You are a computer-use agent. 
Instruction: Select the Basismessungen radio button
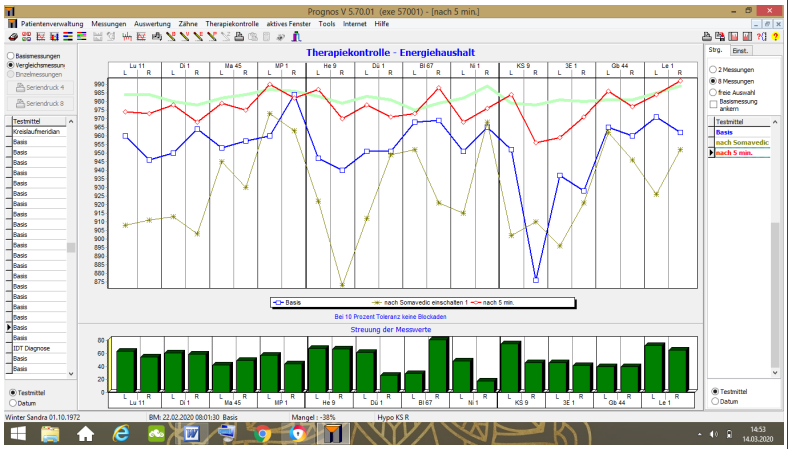[10, 56]
